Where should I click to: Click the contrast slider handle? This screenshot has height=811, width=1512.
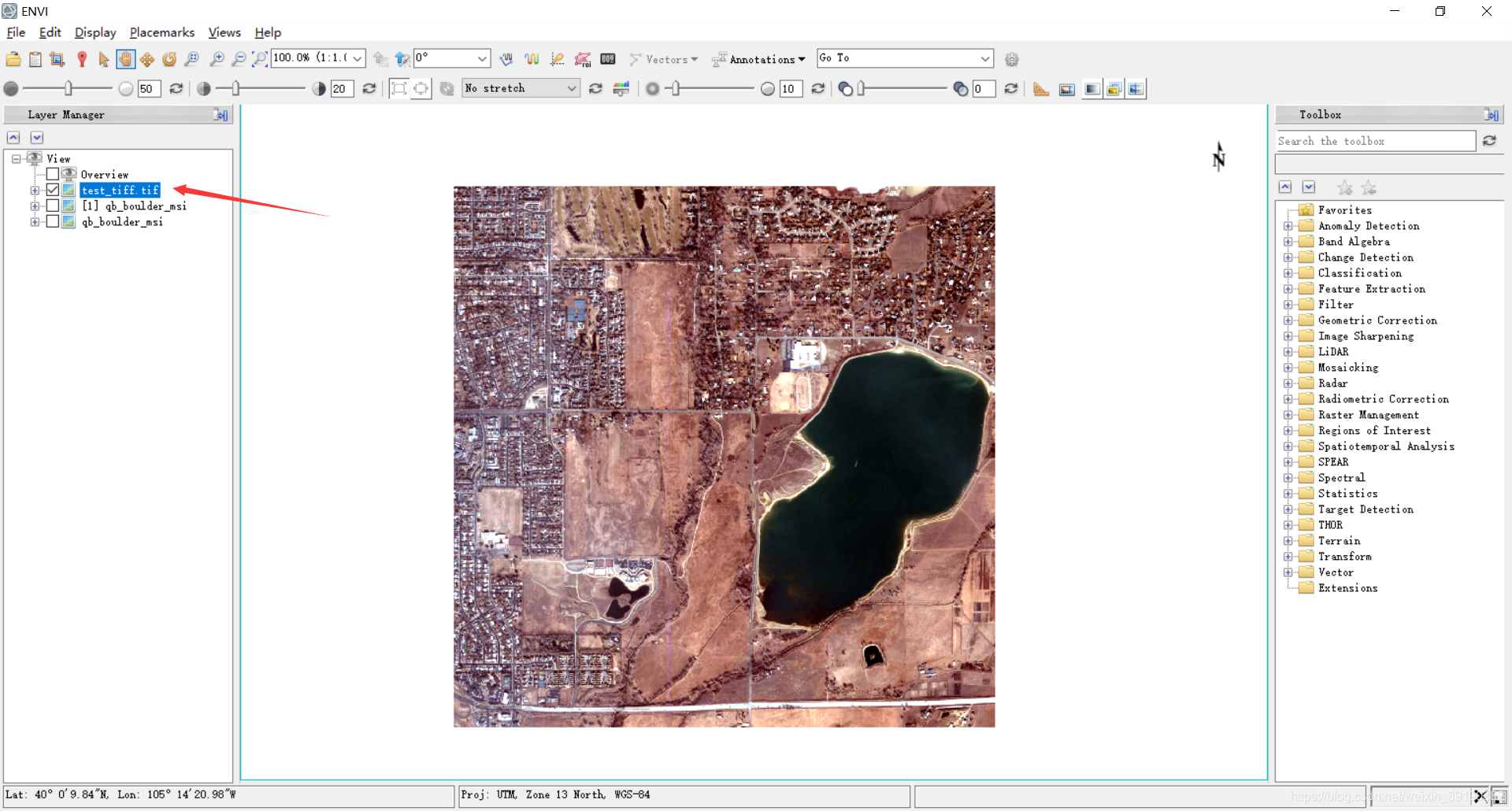(x=235, y=89)
